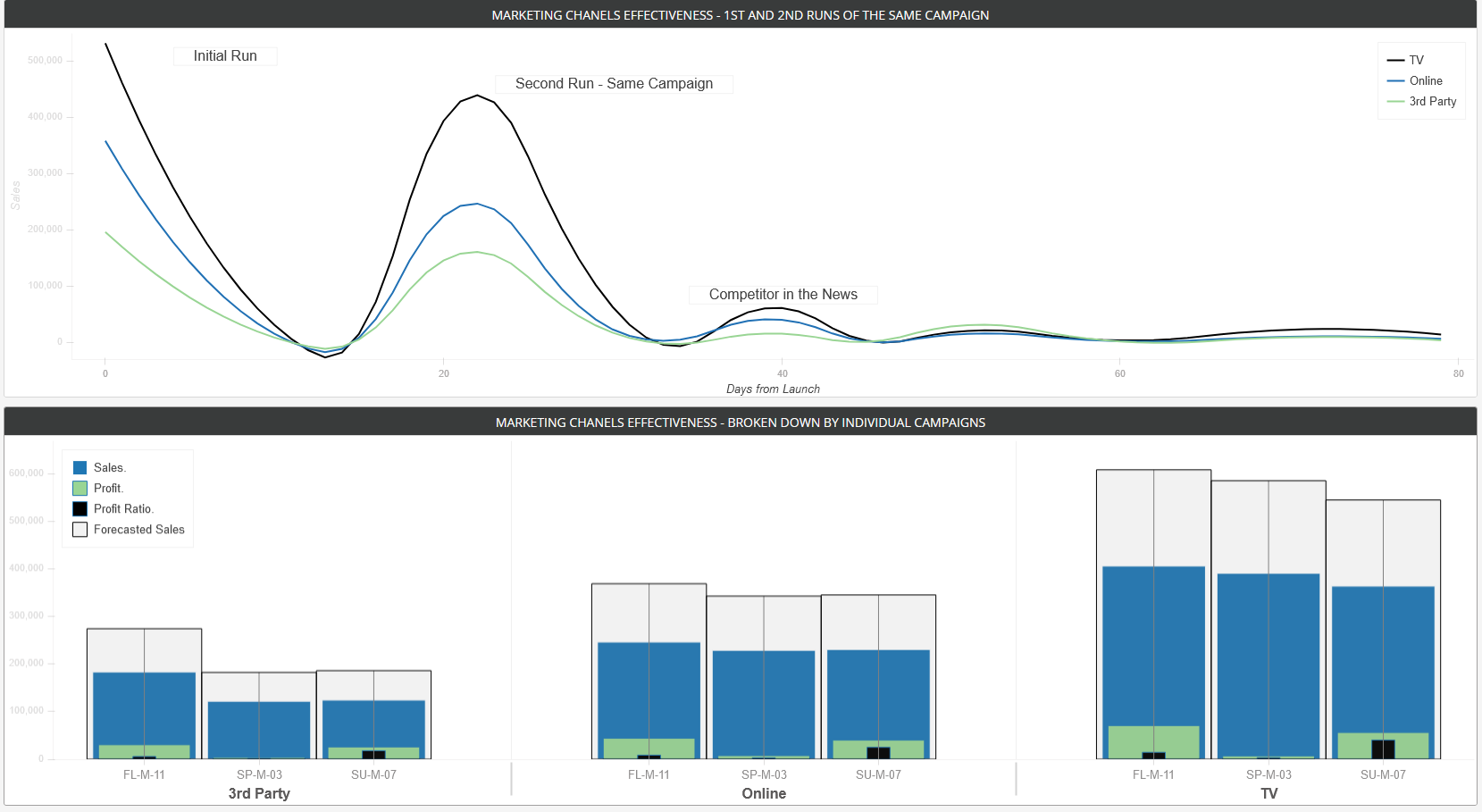Select the 3rd Party SP-M-03 sales bar
Screen dimensions: 1482x812
click(259, 730)
